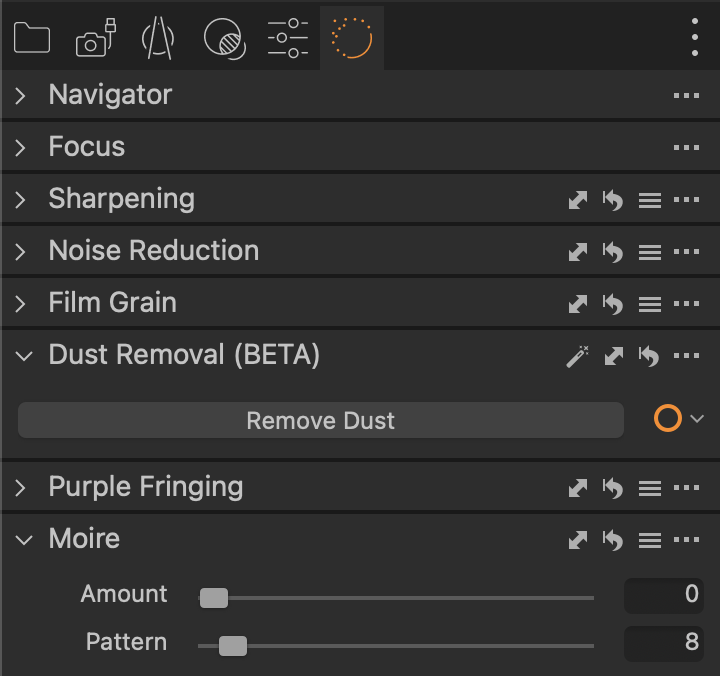Screen dimensions: 720x676
Task: Open the Style/Layers circles tool tab
Action: click(x=225, y=39)
